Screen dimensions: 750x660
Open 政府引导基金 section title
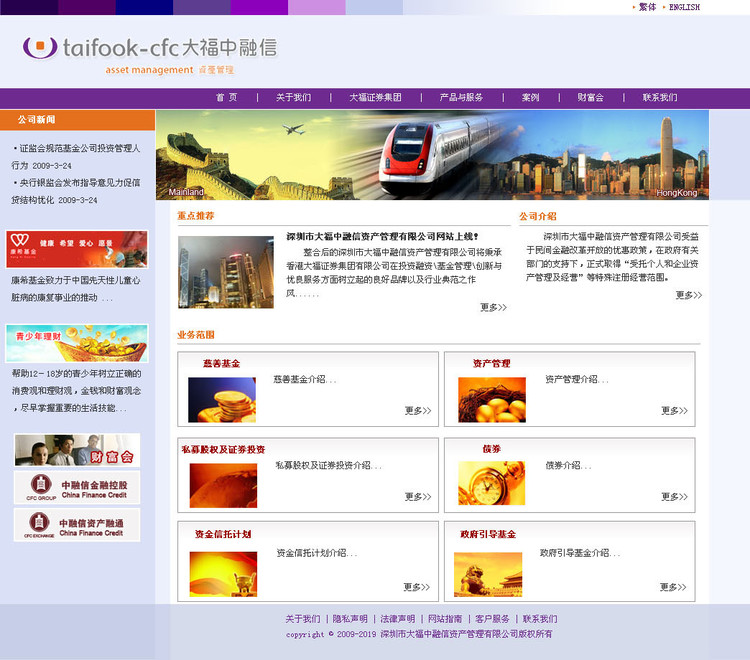488,534
